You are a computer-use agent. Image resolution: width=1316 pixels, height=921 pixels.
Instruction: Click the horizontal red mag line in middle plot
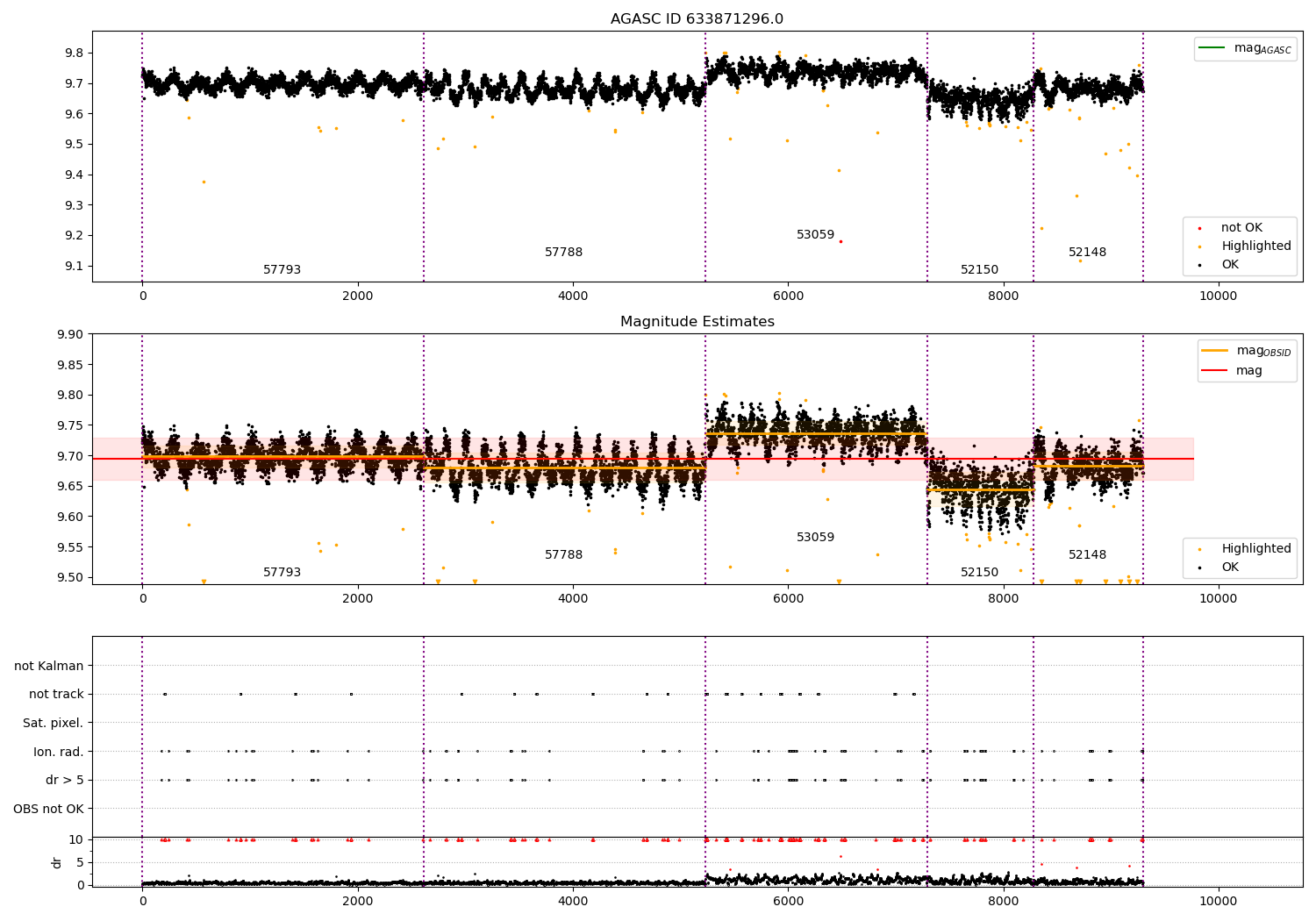tap(643, 459)
